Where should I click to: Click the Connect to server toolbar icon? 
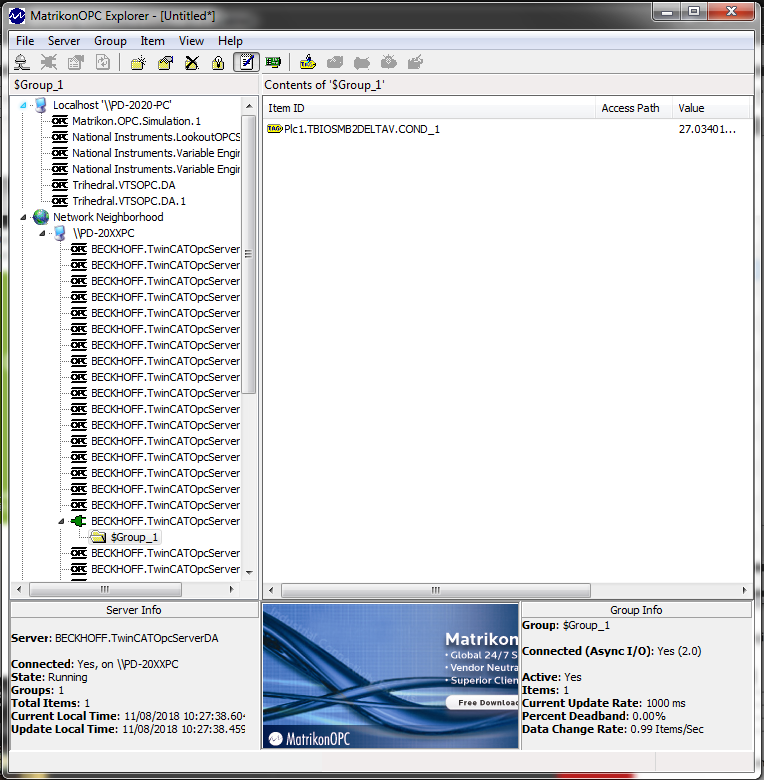click(x=21, y=62)
